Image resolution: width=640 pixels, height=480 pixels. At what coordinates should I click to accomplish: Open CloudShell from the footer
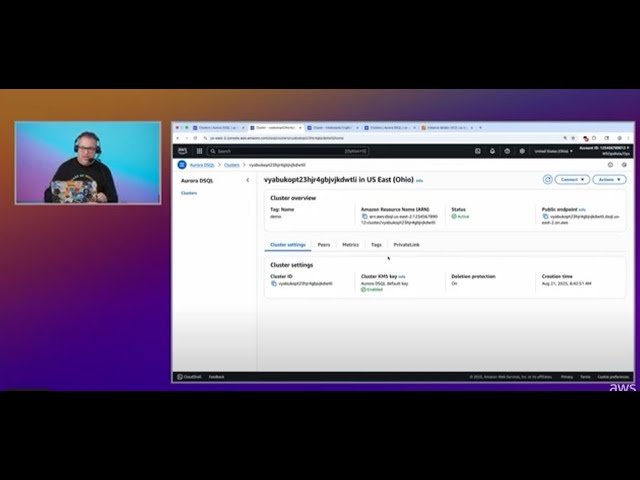189,377
